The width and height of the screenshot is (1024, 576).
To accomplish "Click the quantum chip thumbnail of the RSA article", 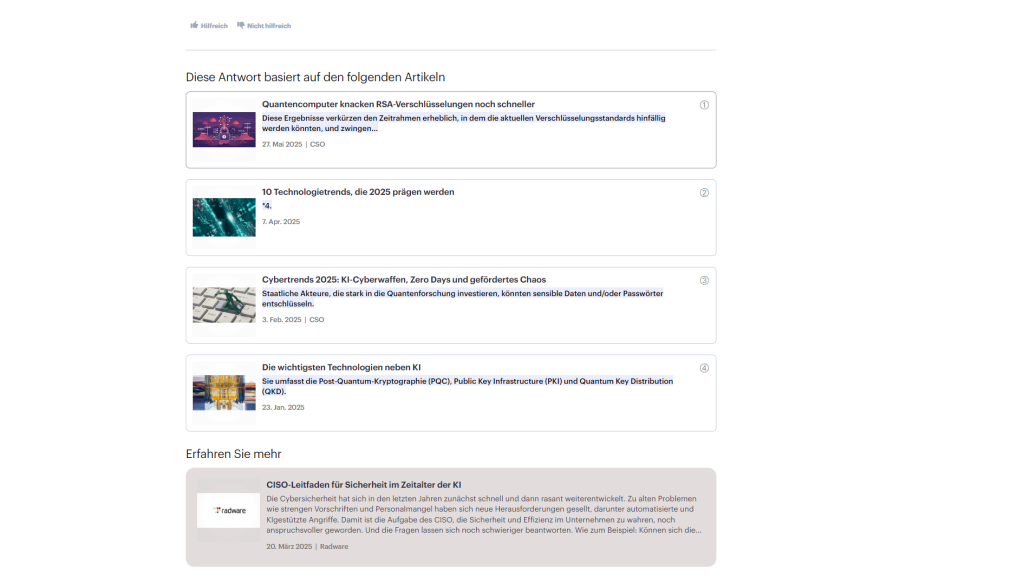I will point(223,128).
